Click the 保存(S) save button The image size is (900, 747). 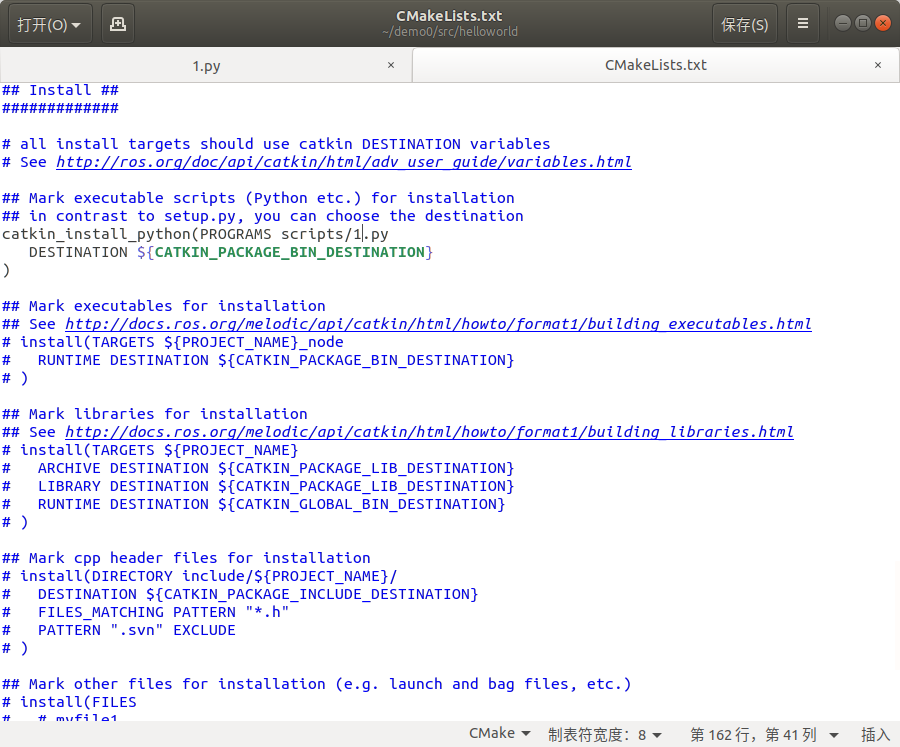tap(744, 22)
